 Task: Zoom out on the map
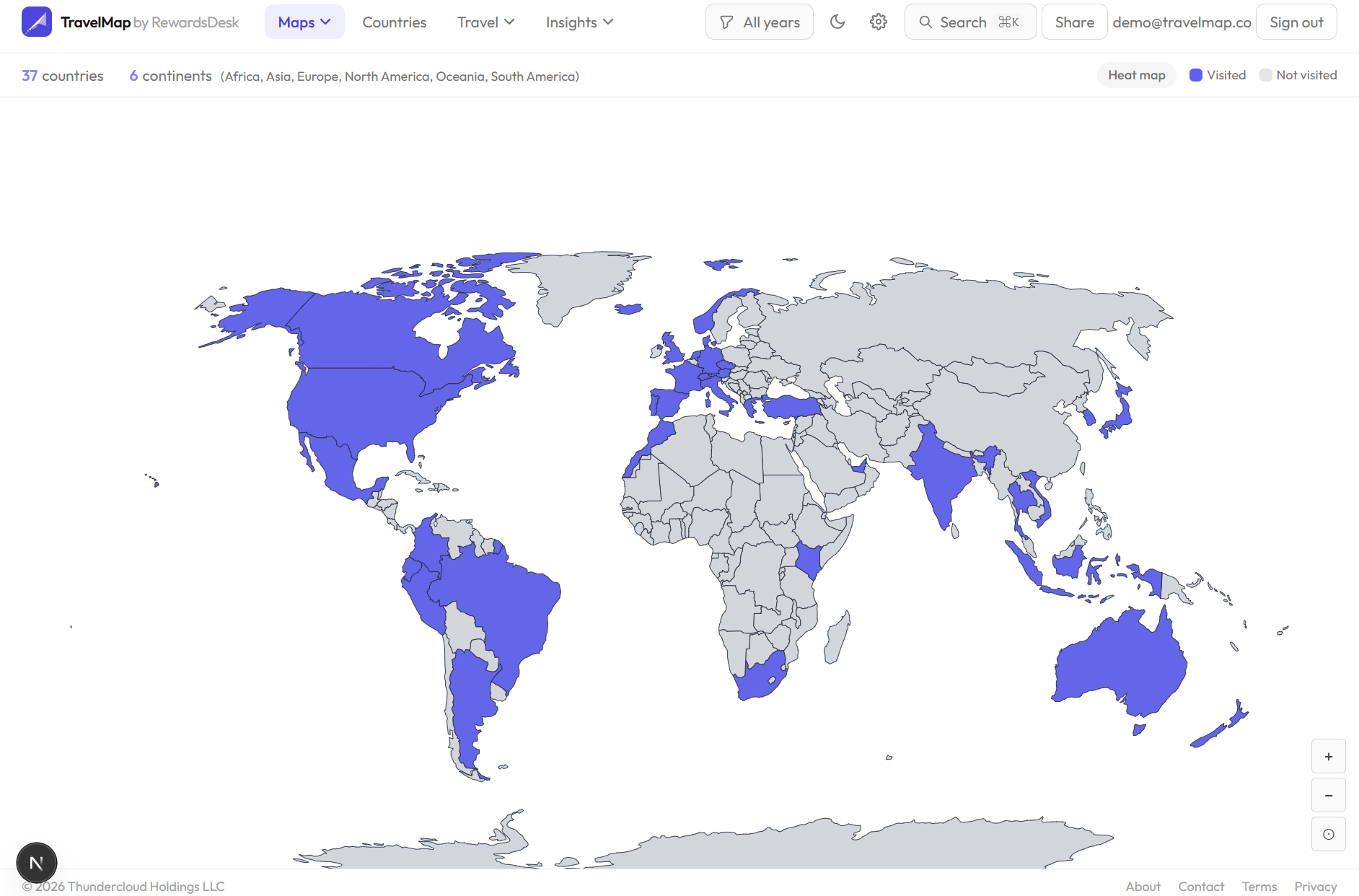click(x=1328, y=795)
